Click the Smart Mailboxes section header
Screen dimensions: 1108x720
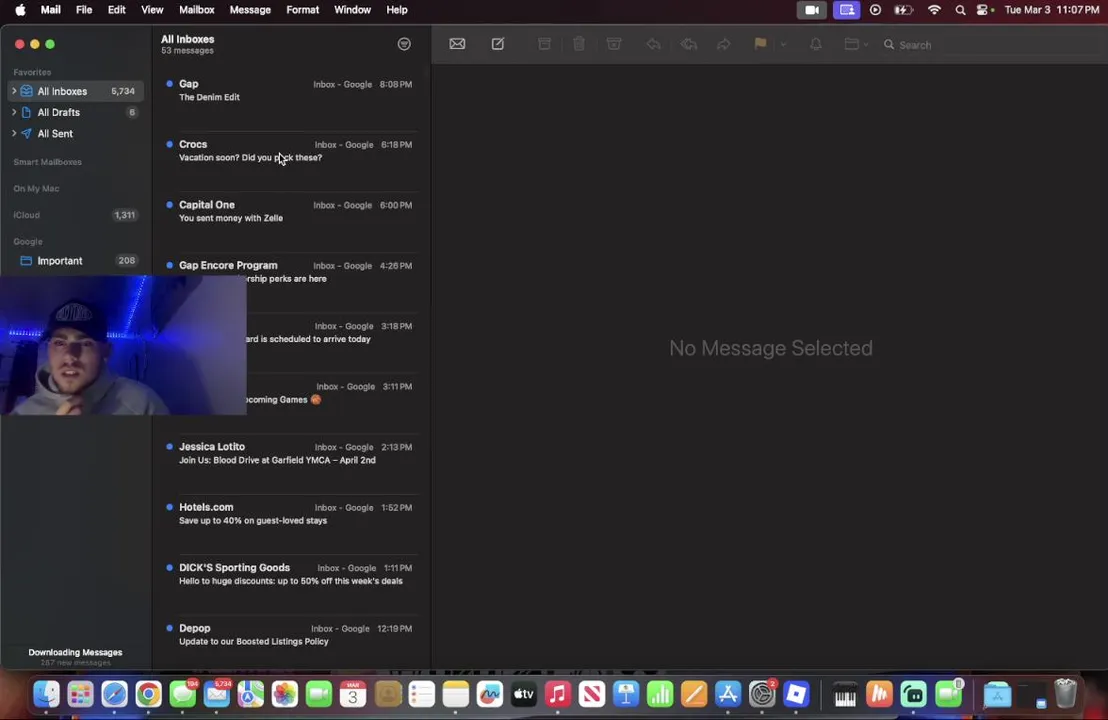pyautogui.click(x=47, y=162)
